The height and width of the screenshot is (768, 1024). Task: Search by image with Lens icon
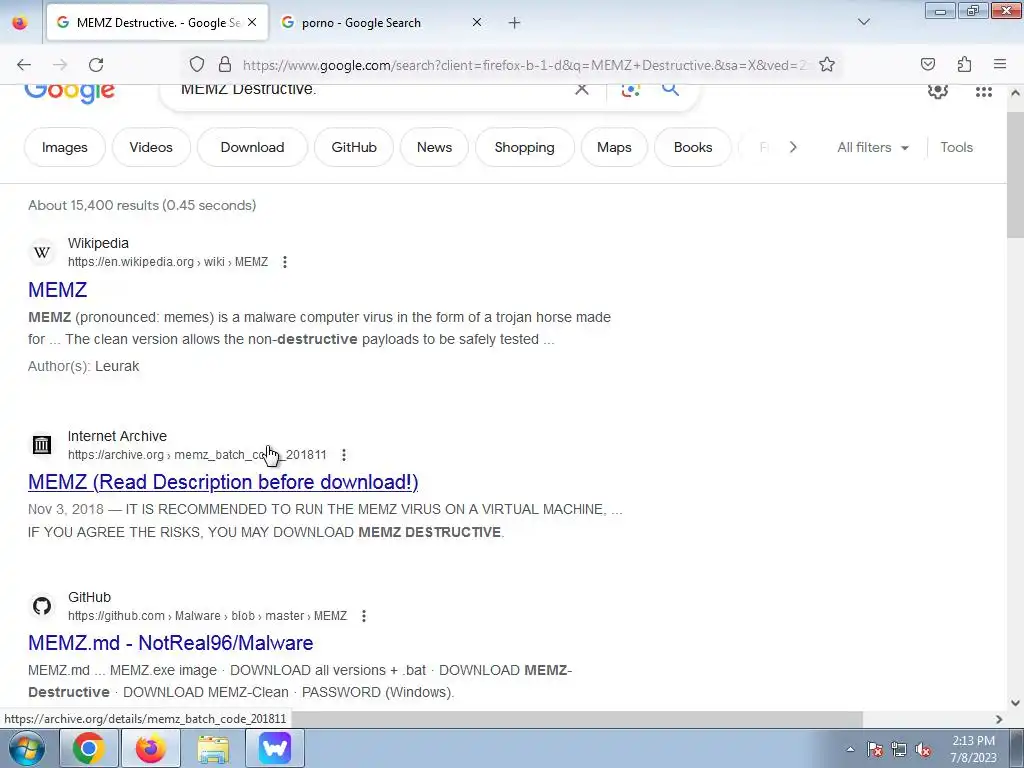[630, 90]
